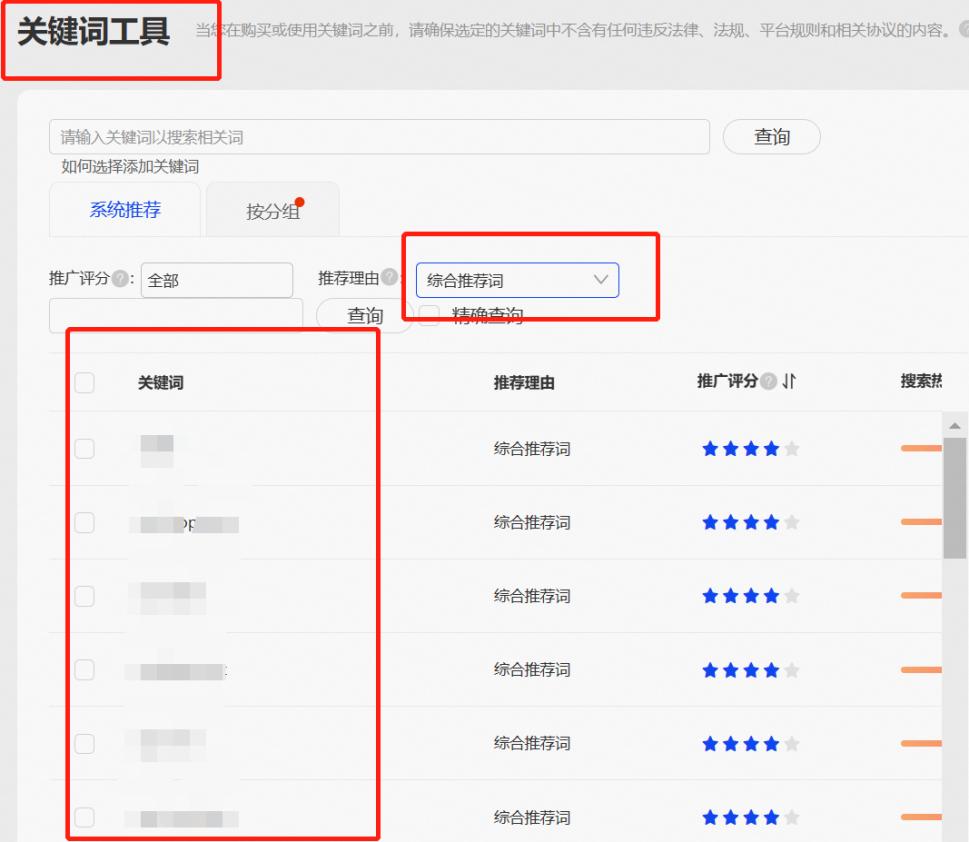
Task: Check the checkbox of the first keyword row
Action: 85,448
